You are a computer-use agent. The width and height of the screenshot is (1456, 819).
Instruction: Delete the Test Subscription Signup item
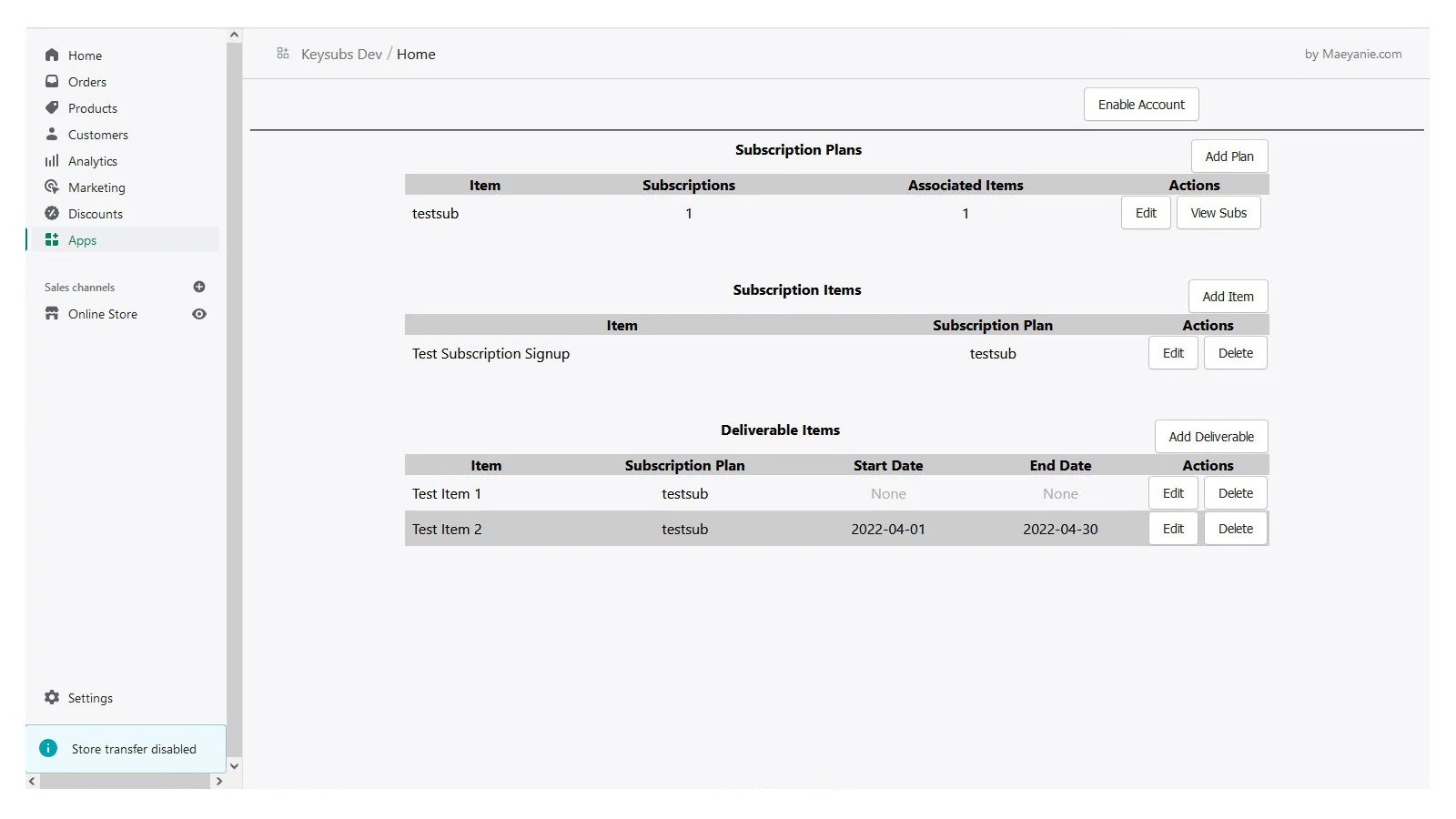(x=1236, y=353)
